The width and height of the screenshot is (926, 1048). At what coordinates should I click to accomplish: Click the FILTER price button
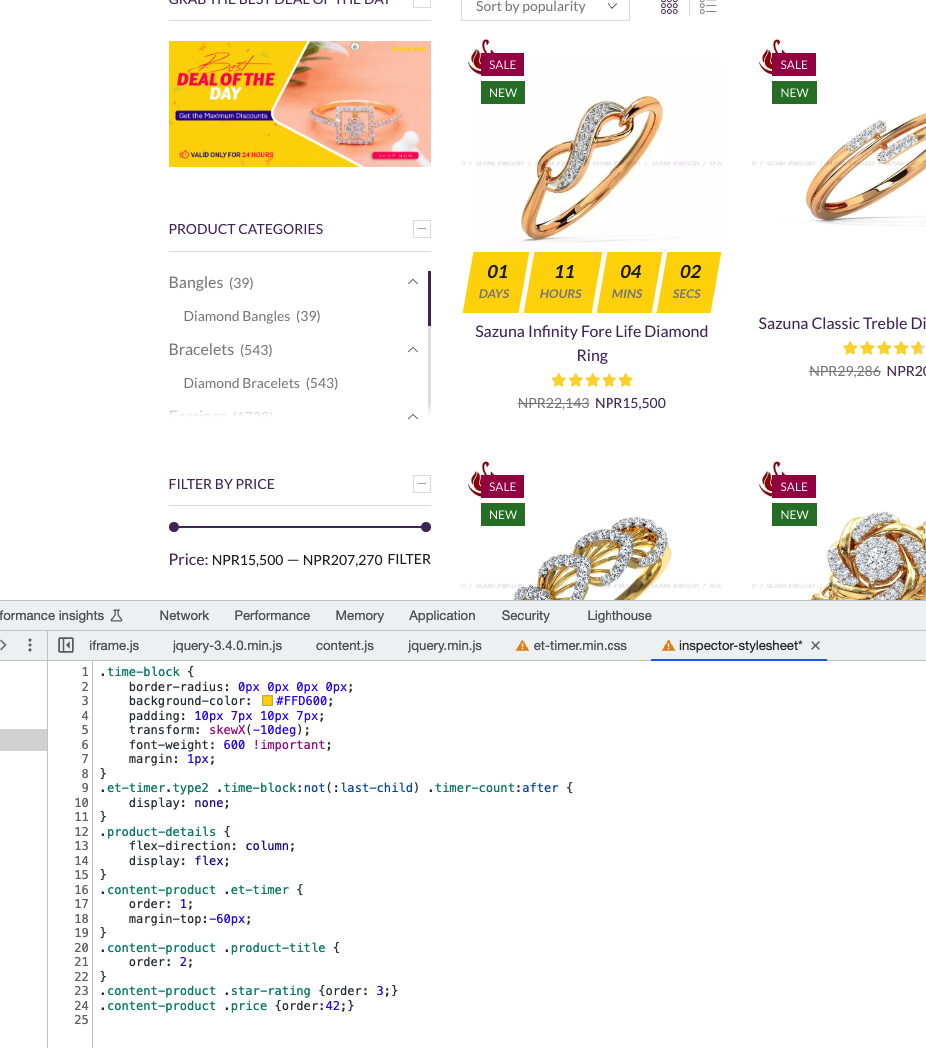(x=409, y=559)
